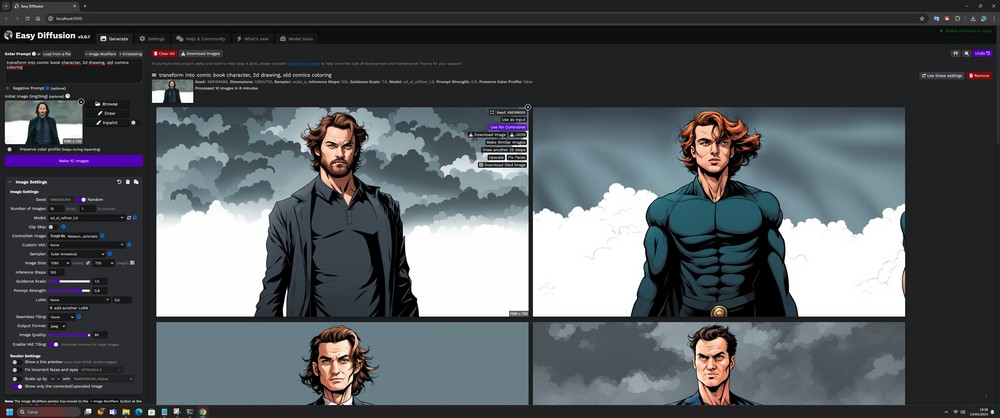
Task: Click the Remove trash button
Action: click(x=979, y=75)
